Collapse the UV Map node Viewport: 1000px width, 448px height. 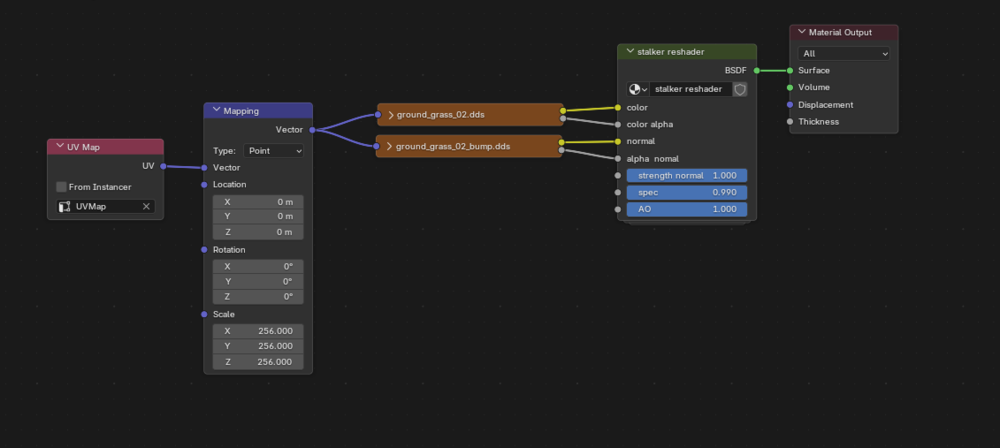[x=60, y=147]
